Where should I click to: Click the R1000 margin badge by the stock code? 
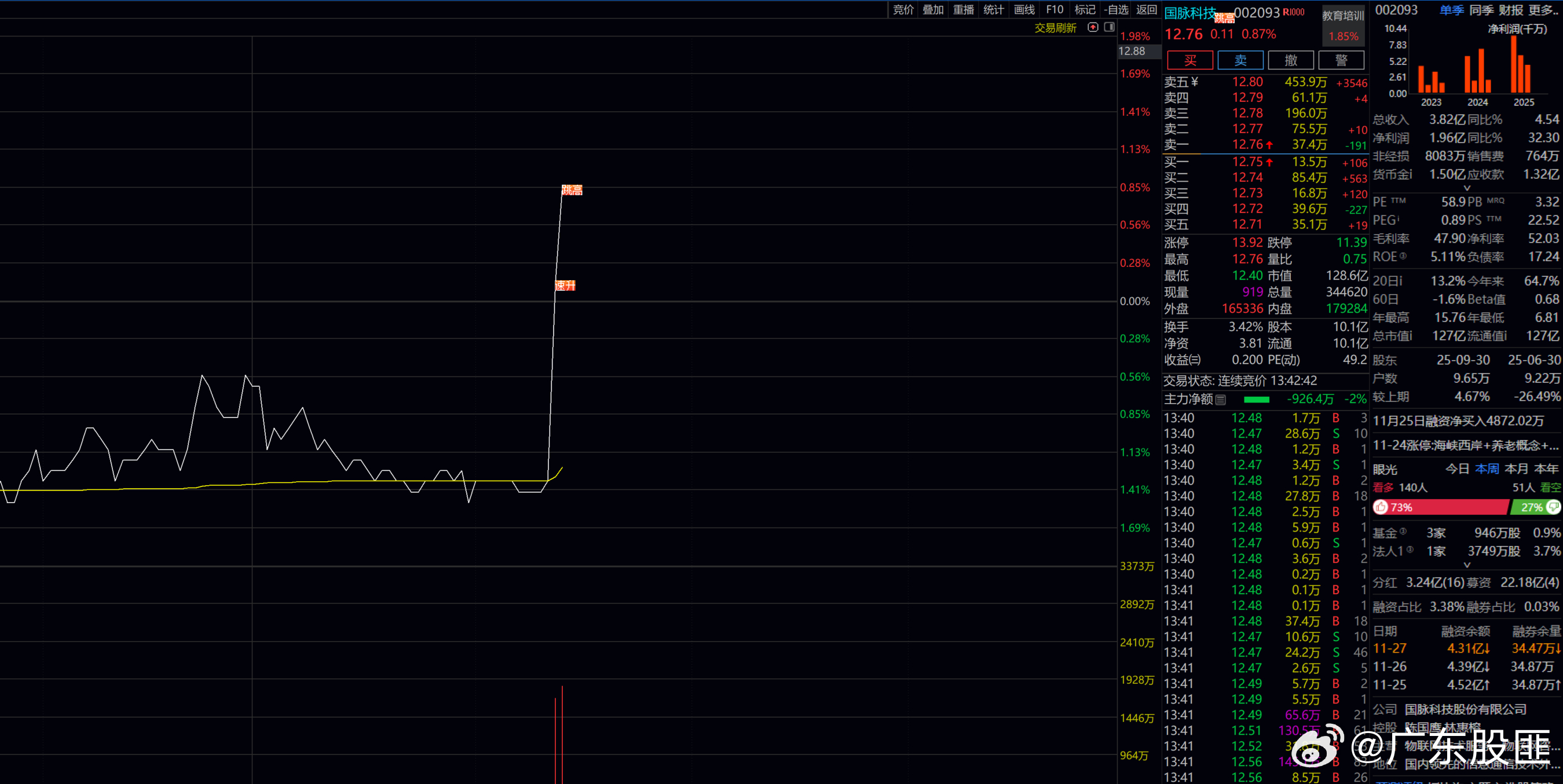[1294, 12]
